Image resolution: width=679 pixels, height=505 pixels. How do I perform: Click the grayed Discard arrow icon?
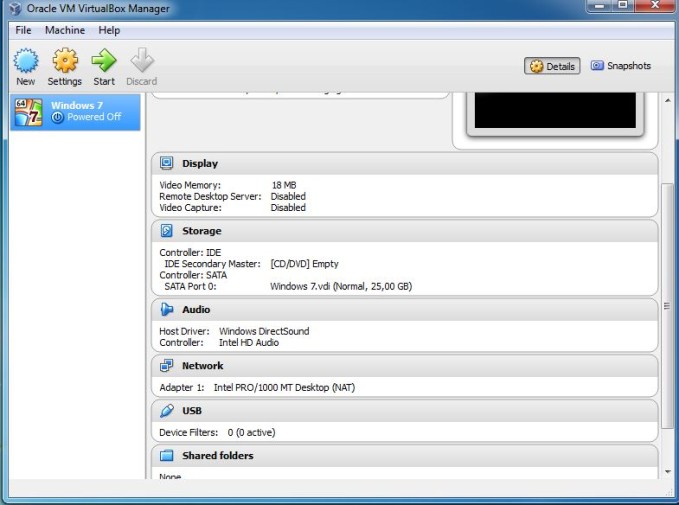click(x=142, y=60)
